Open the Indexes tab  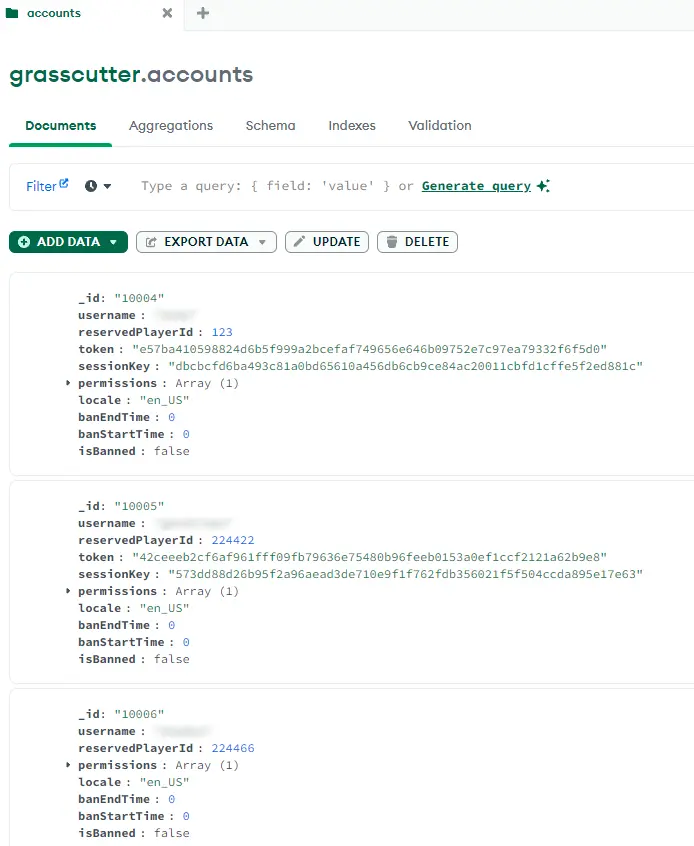click(352, 126)
